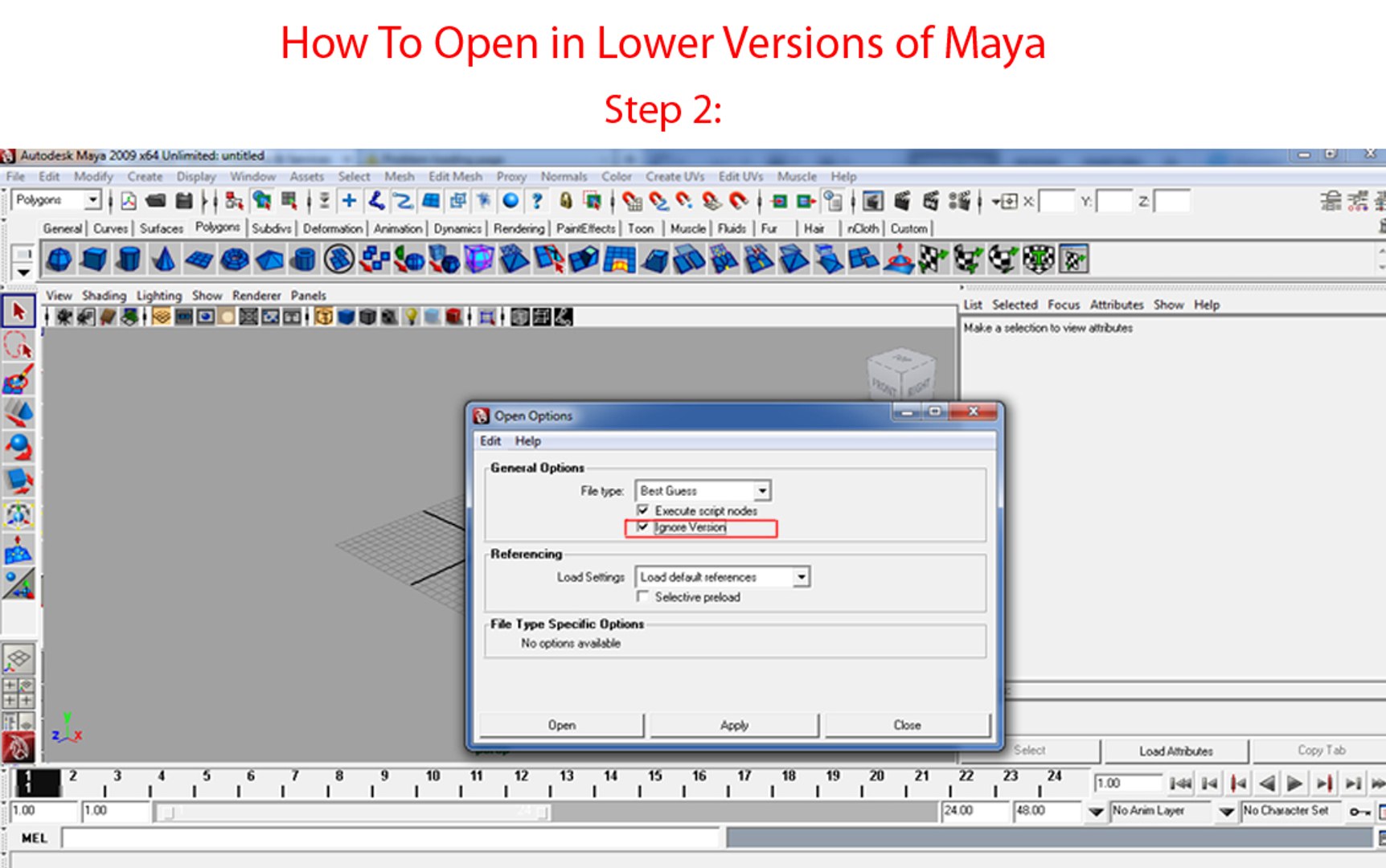
Task: Click the Open Scene folder icon
Action: pyautogui.click(x=156, y=201)
